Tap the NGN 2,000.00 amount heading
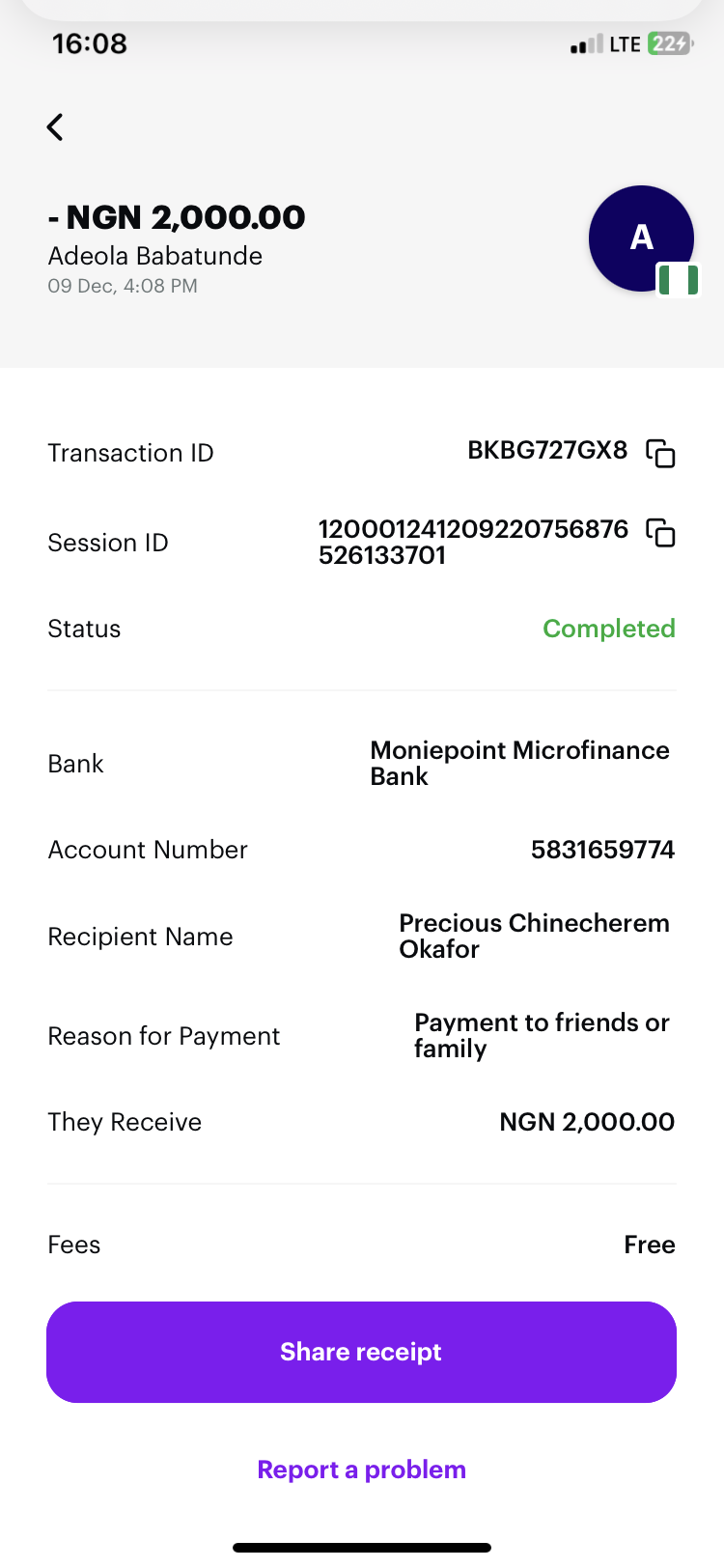724x1568 pixels. 177,217
